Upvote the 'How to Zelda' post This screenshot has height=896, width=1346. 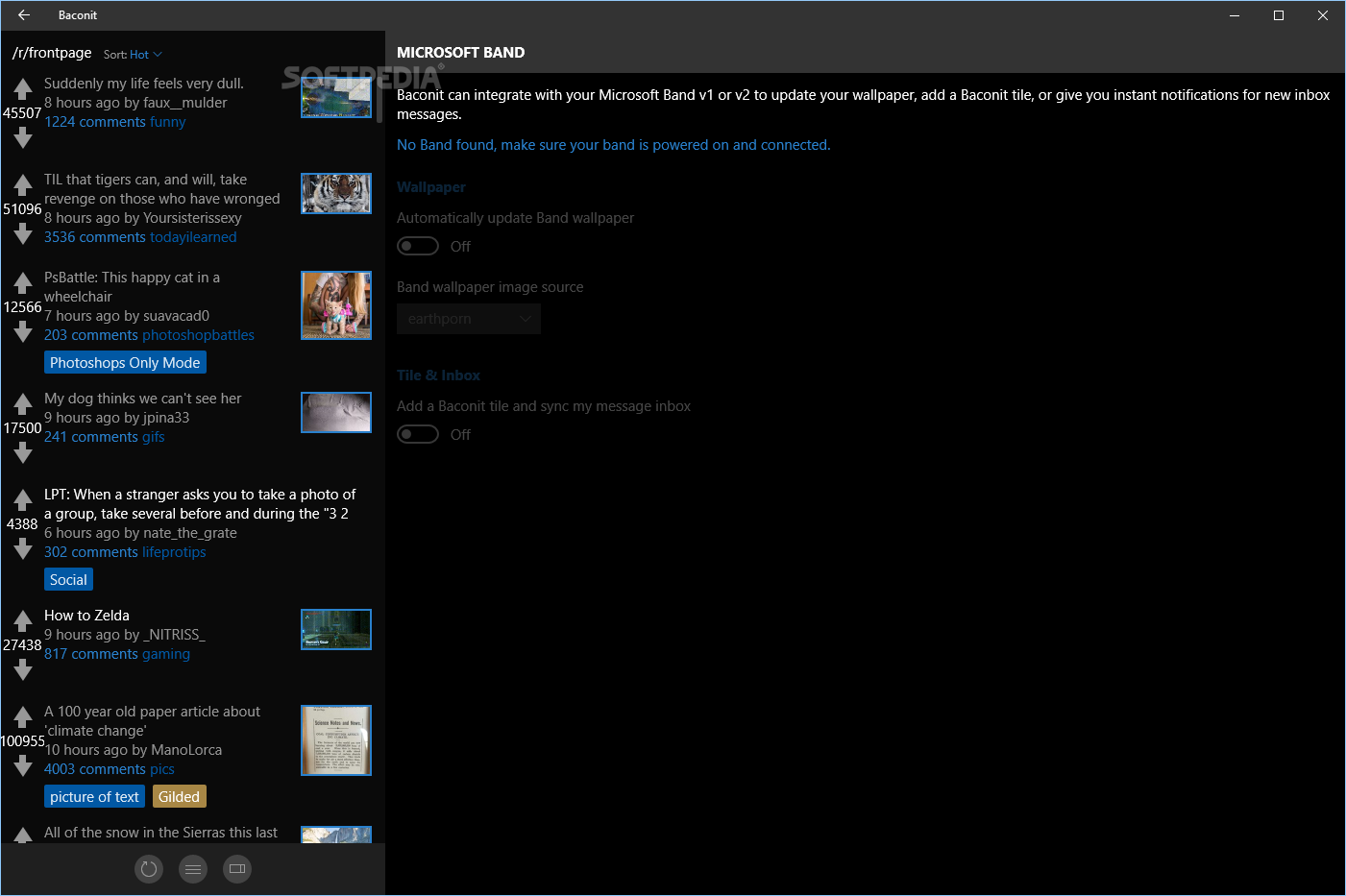pos(23,621)
